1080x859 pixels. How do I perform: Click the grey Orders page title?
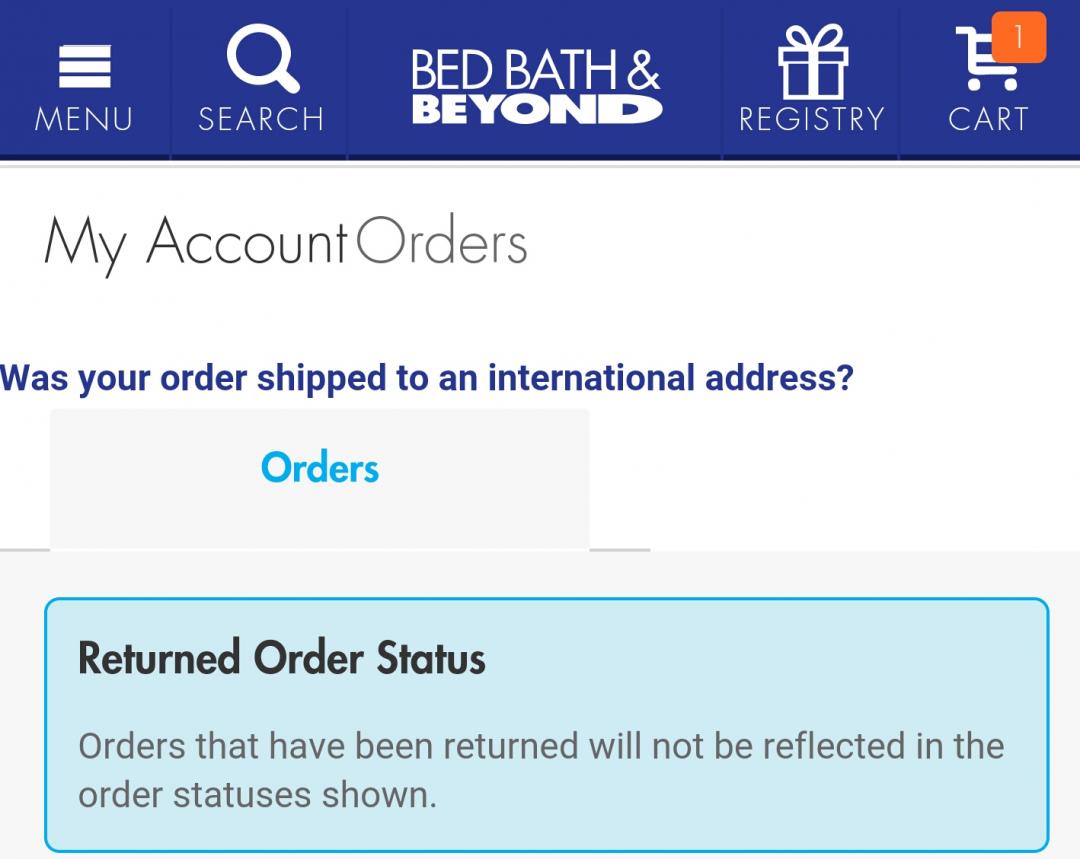pyautogui.click(x=442, y=243)
